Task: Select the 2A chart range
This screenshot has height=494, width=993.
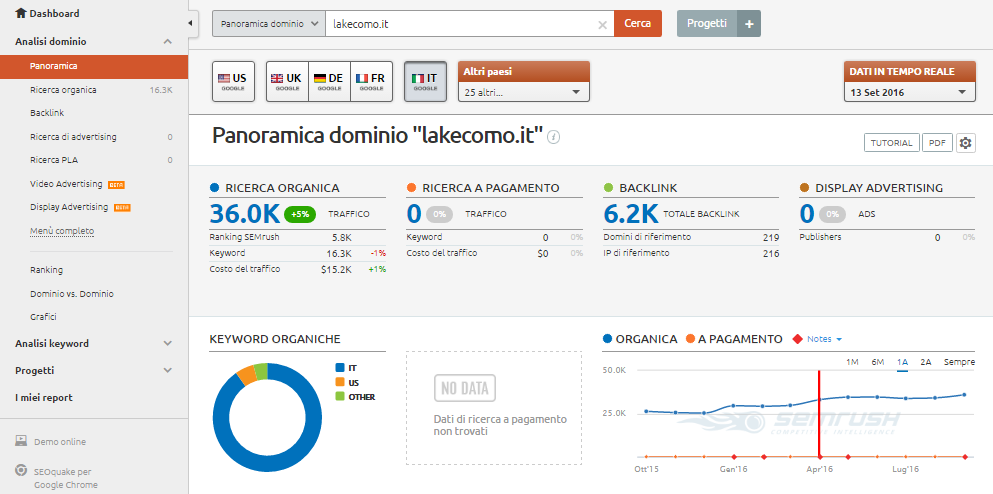Action: 926,362
